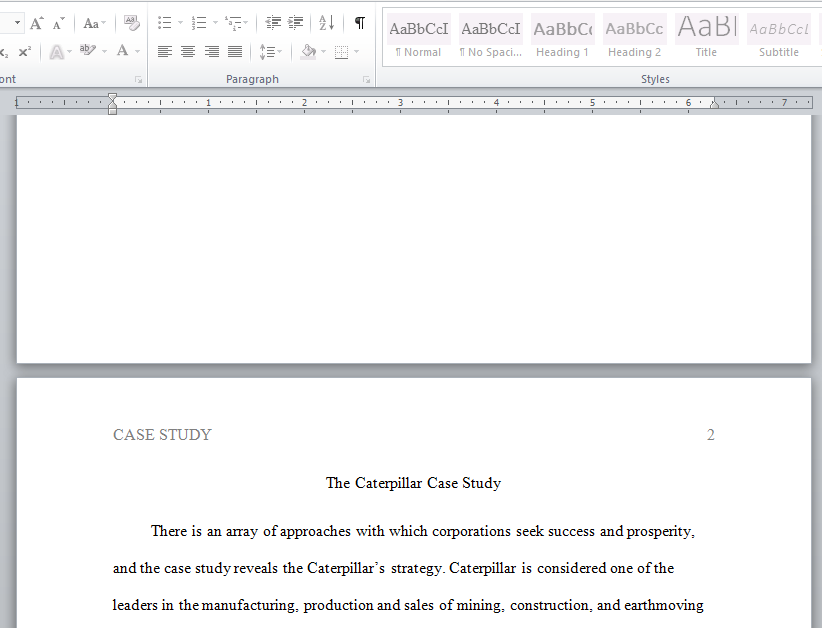This screenshot has height=628, width=822.
Task: Click the Text Highlight Color pen icon
Action: pyautogui.click(x=88, y=50)
